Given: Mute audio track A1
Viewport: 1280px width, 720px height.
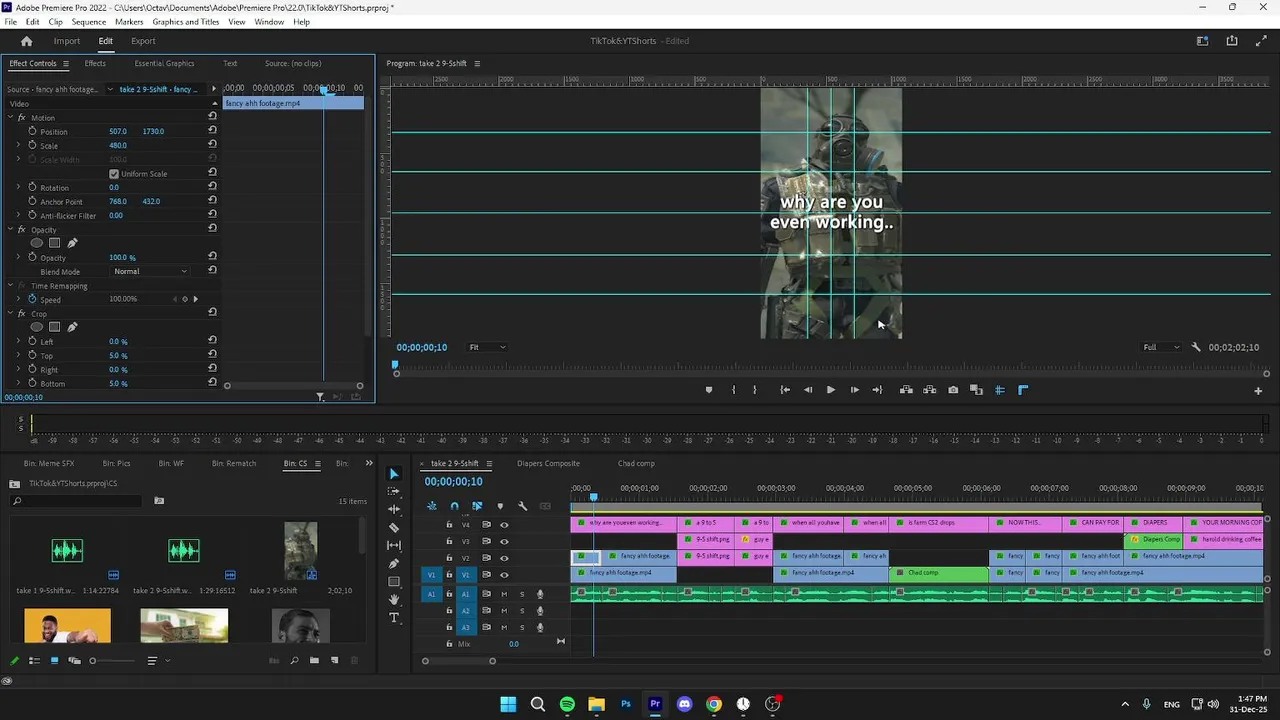Looking at the screenshot, I should [504, 594].
